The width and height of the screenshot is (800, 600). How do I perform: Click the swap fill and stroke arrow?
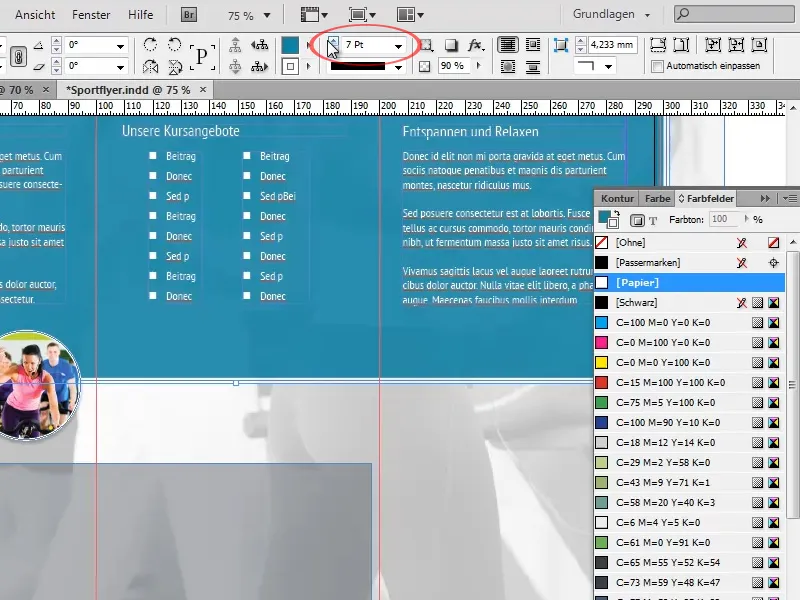(617, 212)
